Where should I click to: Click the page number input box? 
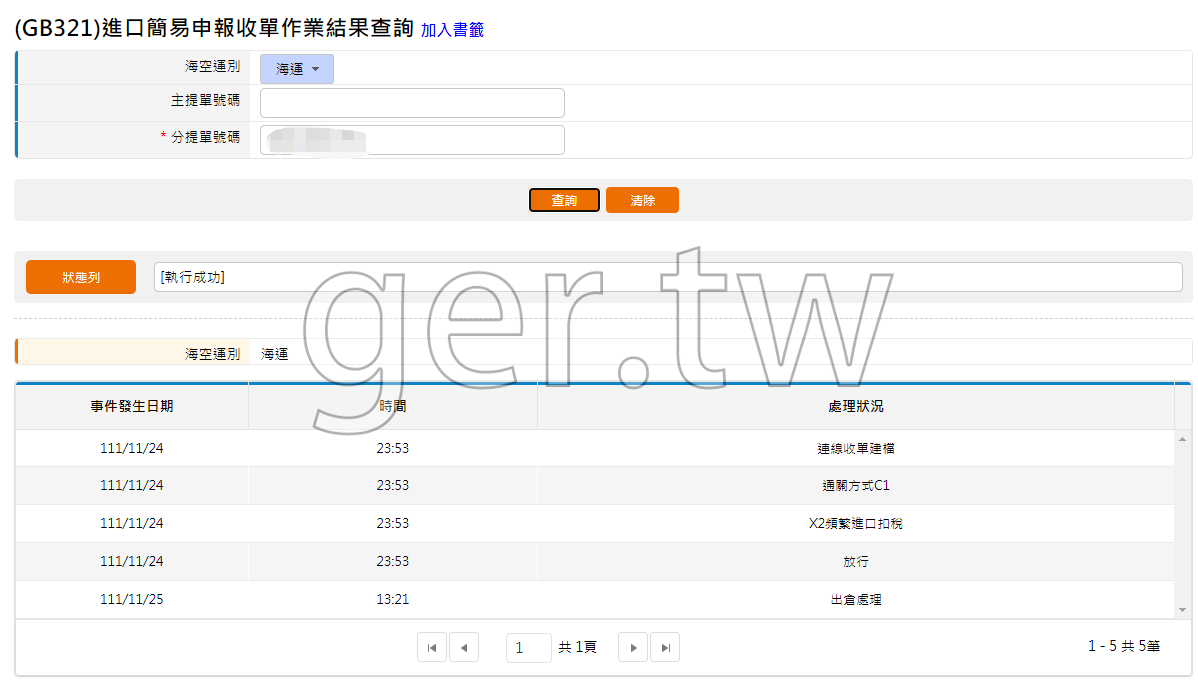click(529, 648)
